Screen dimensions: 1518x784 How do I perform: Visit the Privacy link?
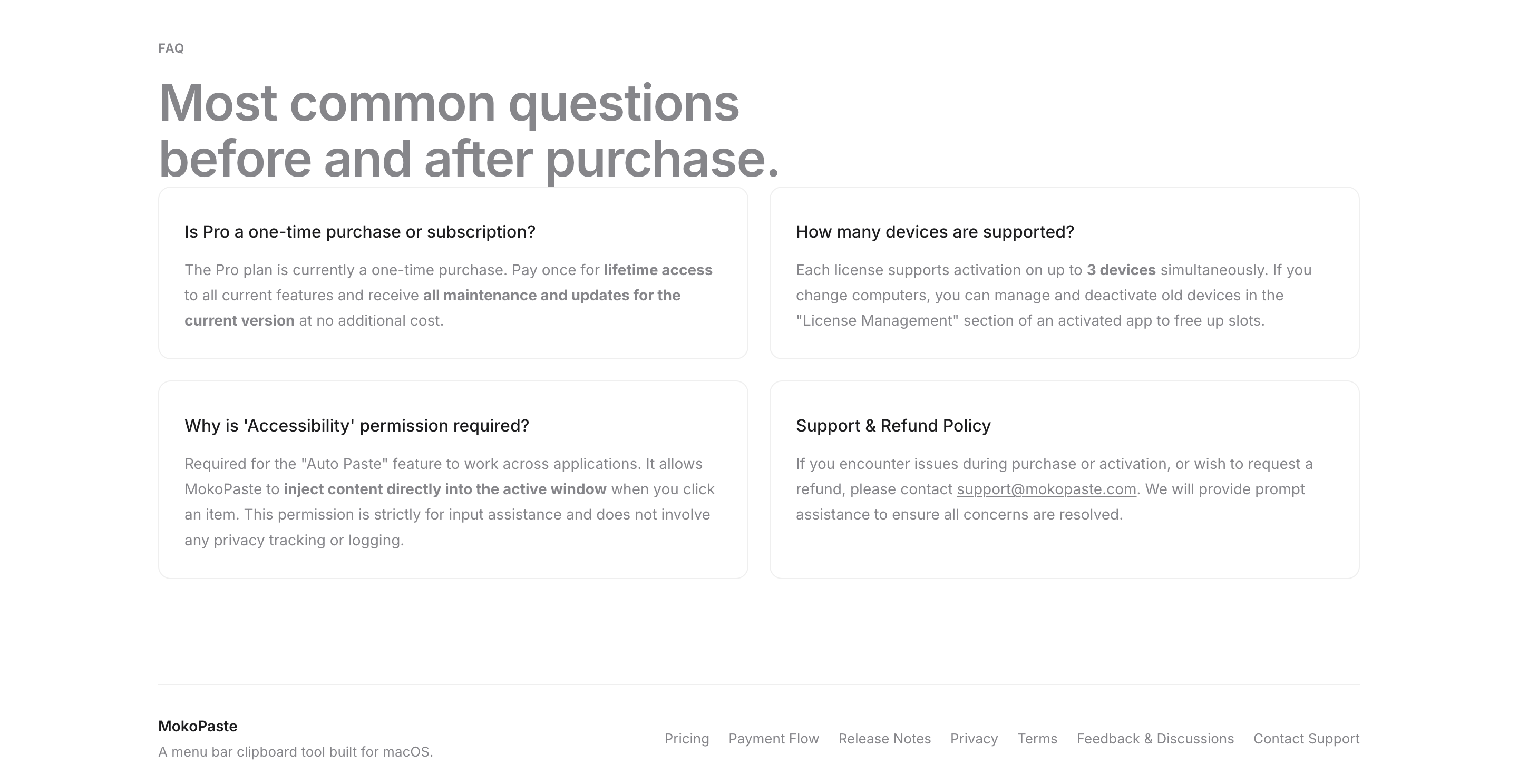(x=974, y=739)
